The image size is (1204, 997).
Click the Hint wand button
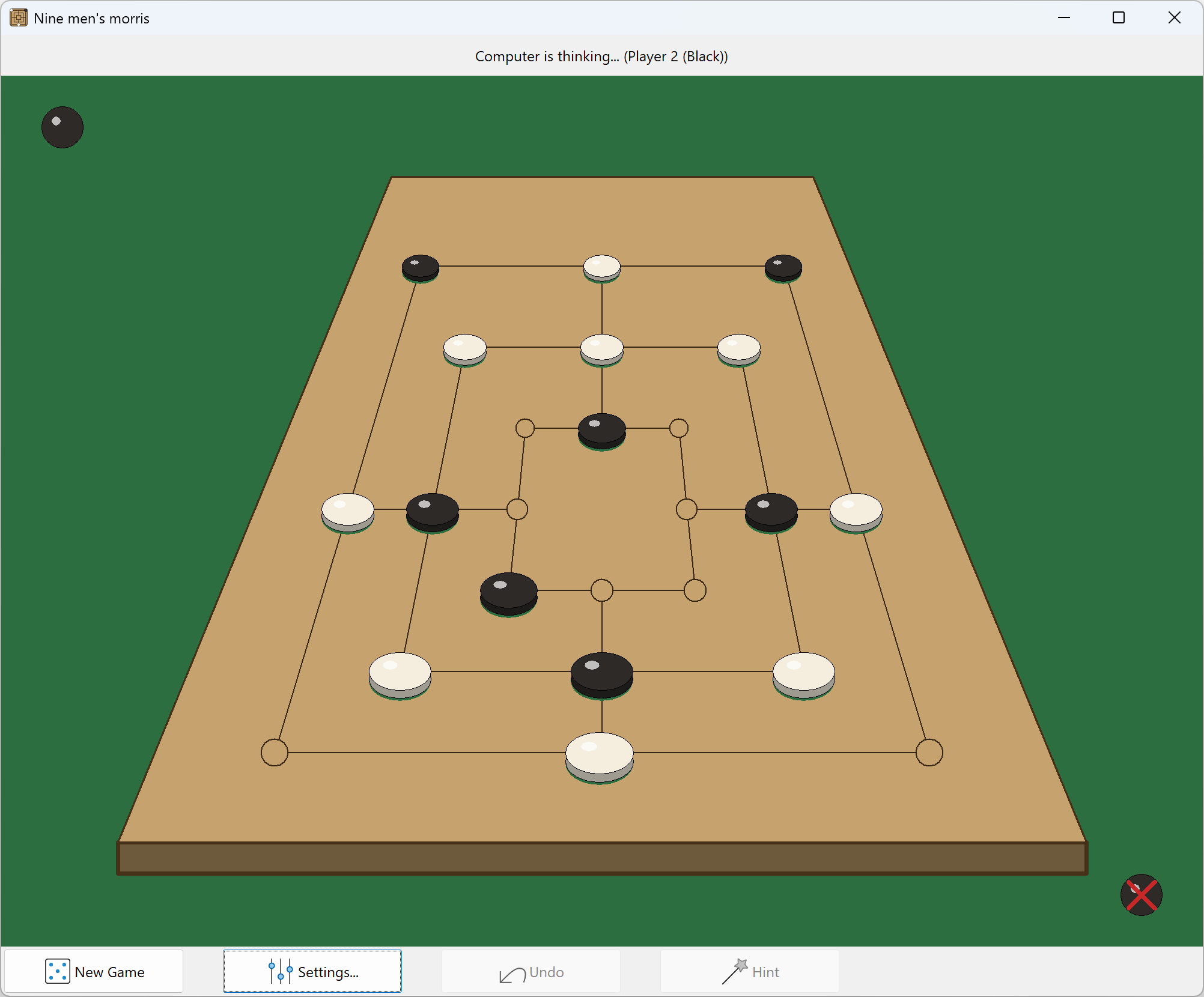750,971
